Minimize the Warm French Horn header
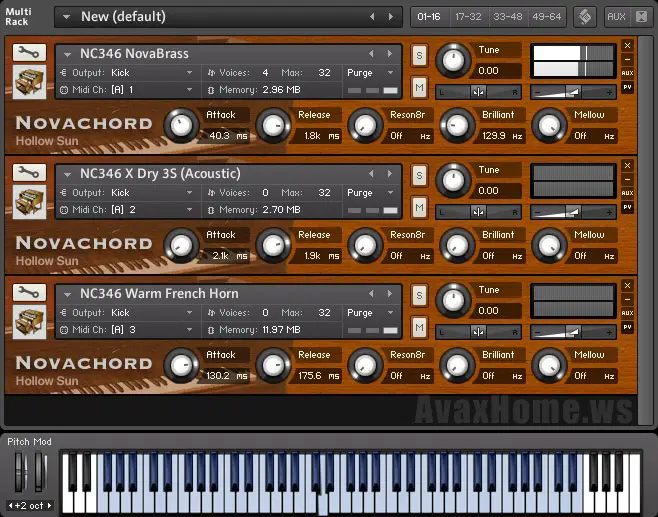The height and width of the screenshot is (517, 658). click(x=627, y=299)
